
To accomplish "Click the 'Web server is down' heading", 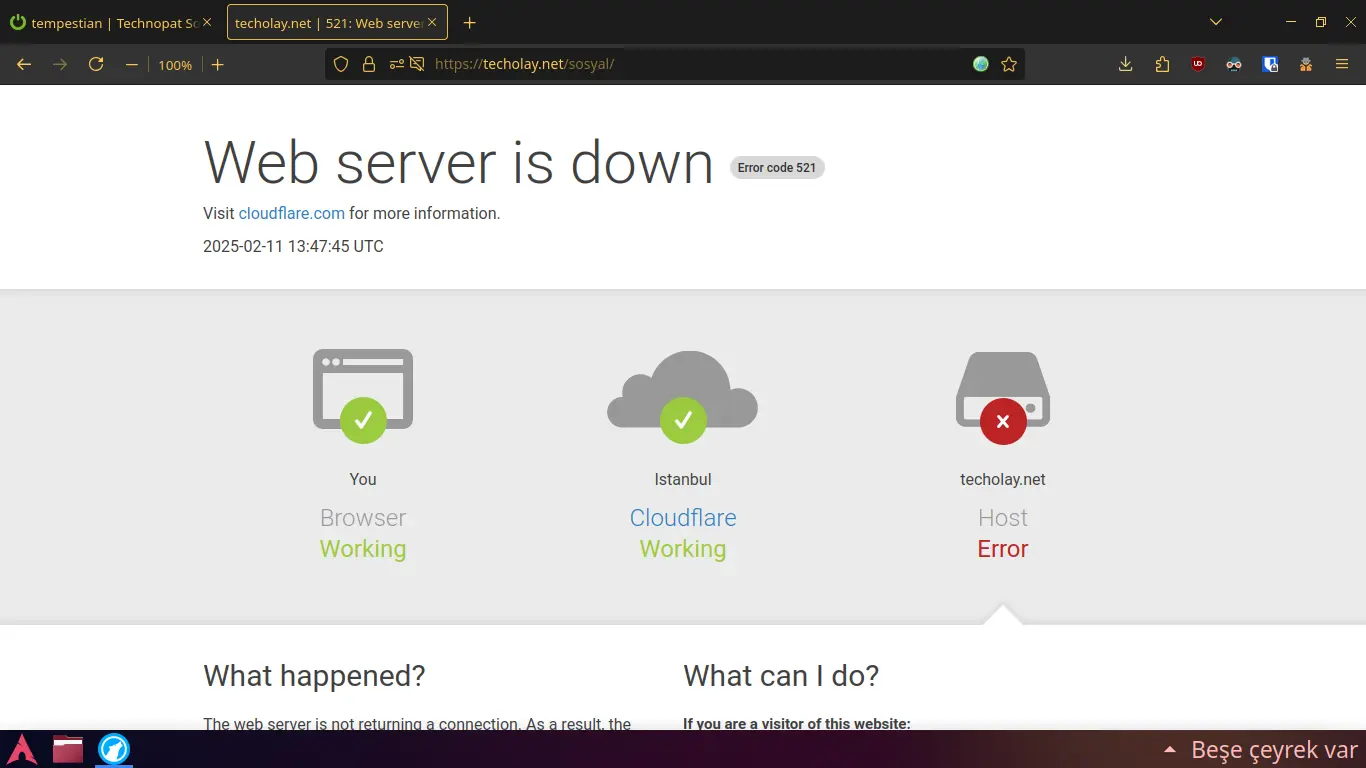I will pyautogui.click(x=459, y=162).
